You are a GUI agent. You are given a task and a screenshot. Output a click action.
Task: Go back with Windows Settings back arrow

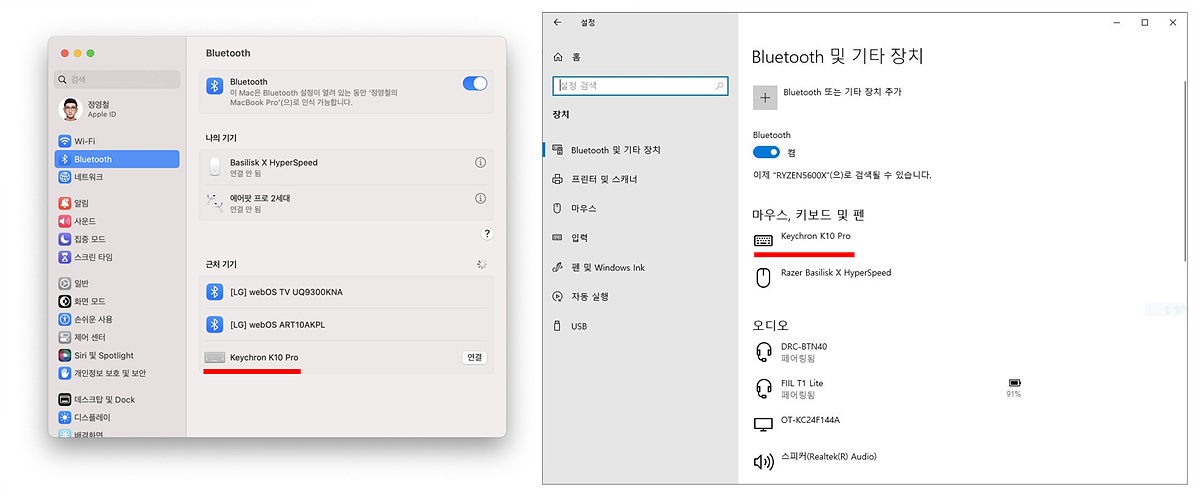click(x=557, y=22)
